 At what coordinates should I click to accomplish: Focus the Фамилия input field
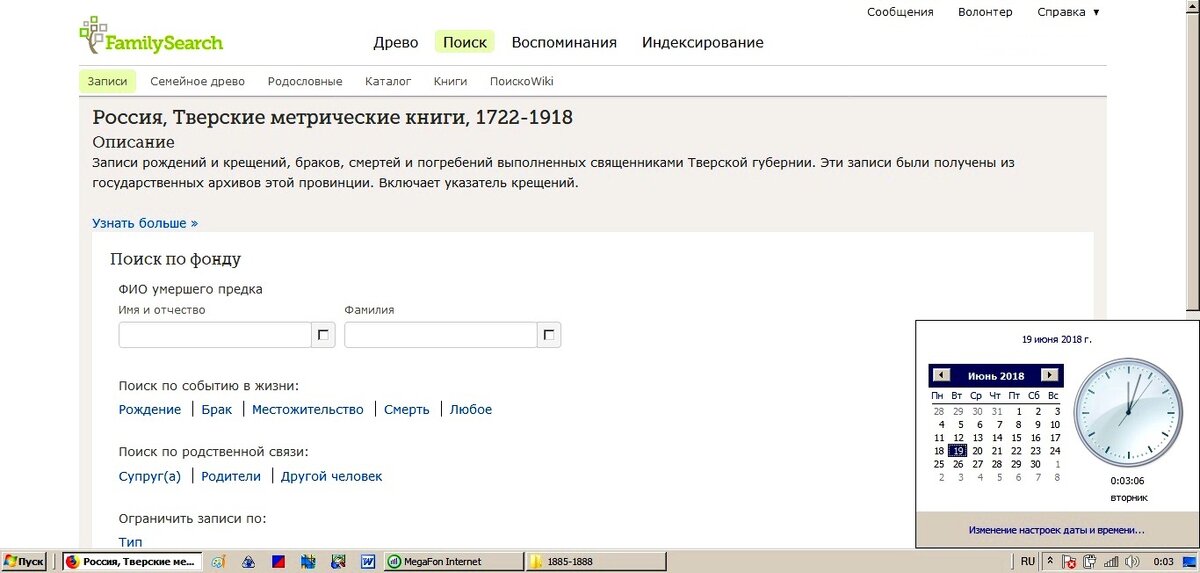(441, 335)
